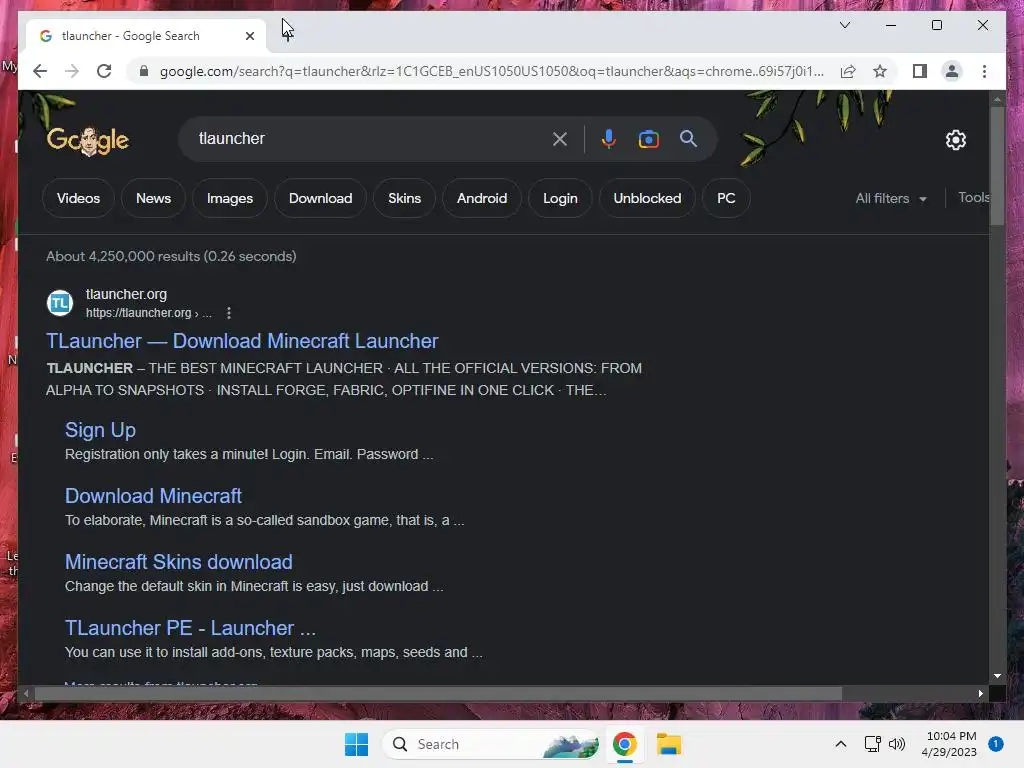Open the TLauncher PE - Launcher sitelink
1024x768 pixels.
pos(191,628)
